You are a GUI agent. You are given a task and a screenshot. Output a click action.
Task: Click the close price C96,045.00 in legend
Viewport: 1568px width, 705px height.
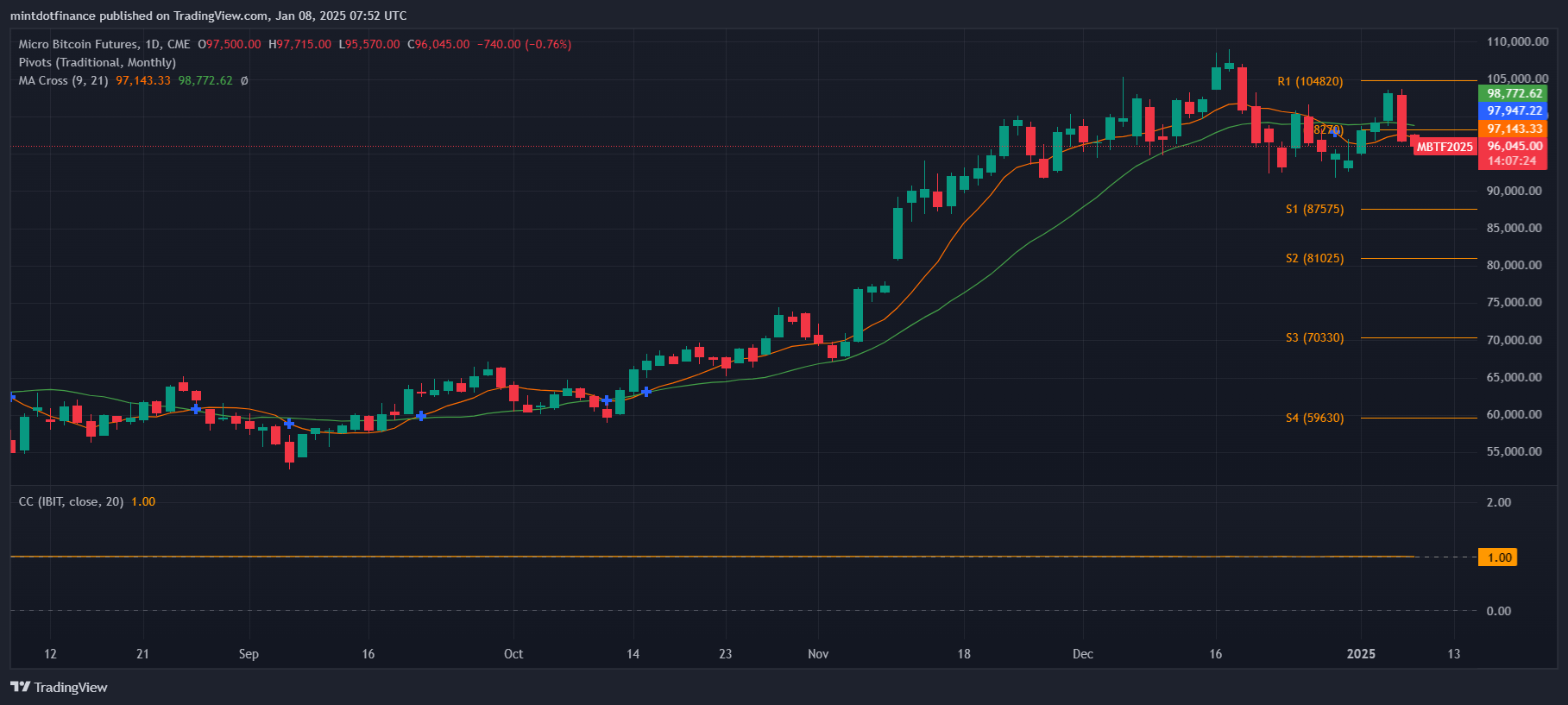pyautogui.click(x=438, y=44)
